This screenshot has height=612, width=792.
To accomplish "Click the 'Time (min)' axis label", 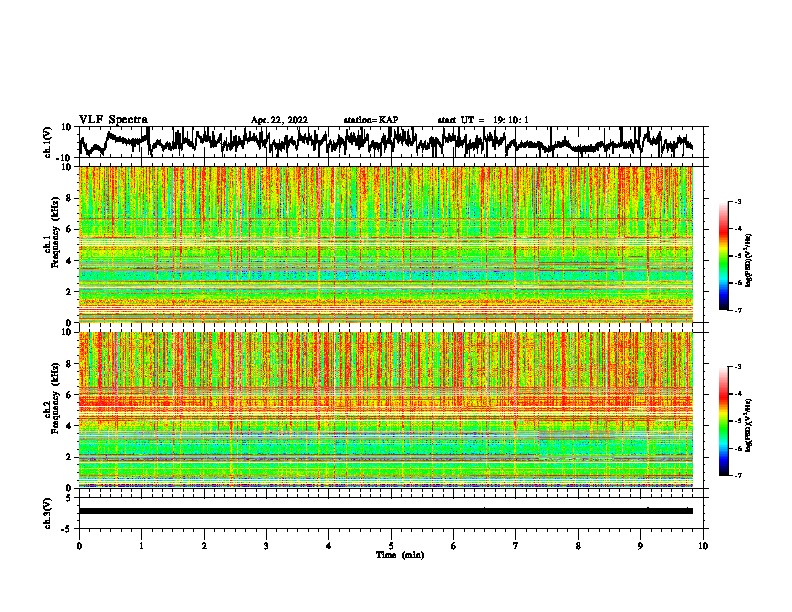I will [x=400, y=555].
